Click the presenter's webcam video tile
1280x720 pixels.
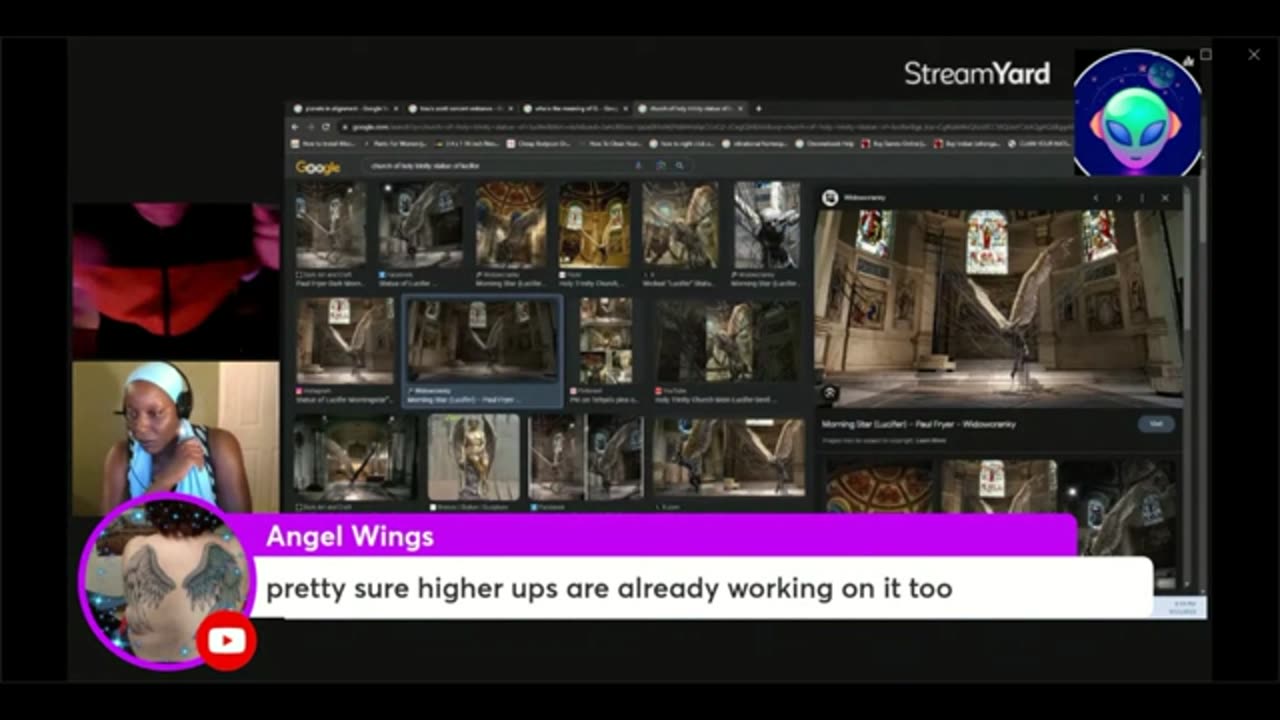pyautogui.click(x=175, y=437)
